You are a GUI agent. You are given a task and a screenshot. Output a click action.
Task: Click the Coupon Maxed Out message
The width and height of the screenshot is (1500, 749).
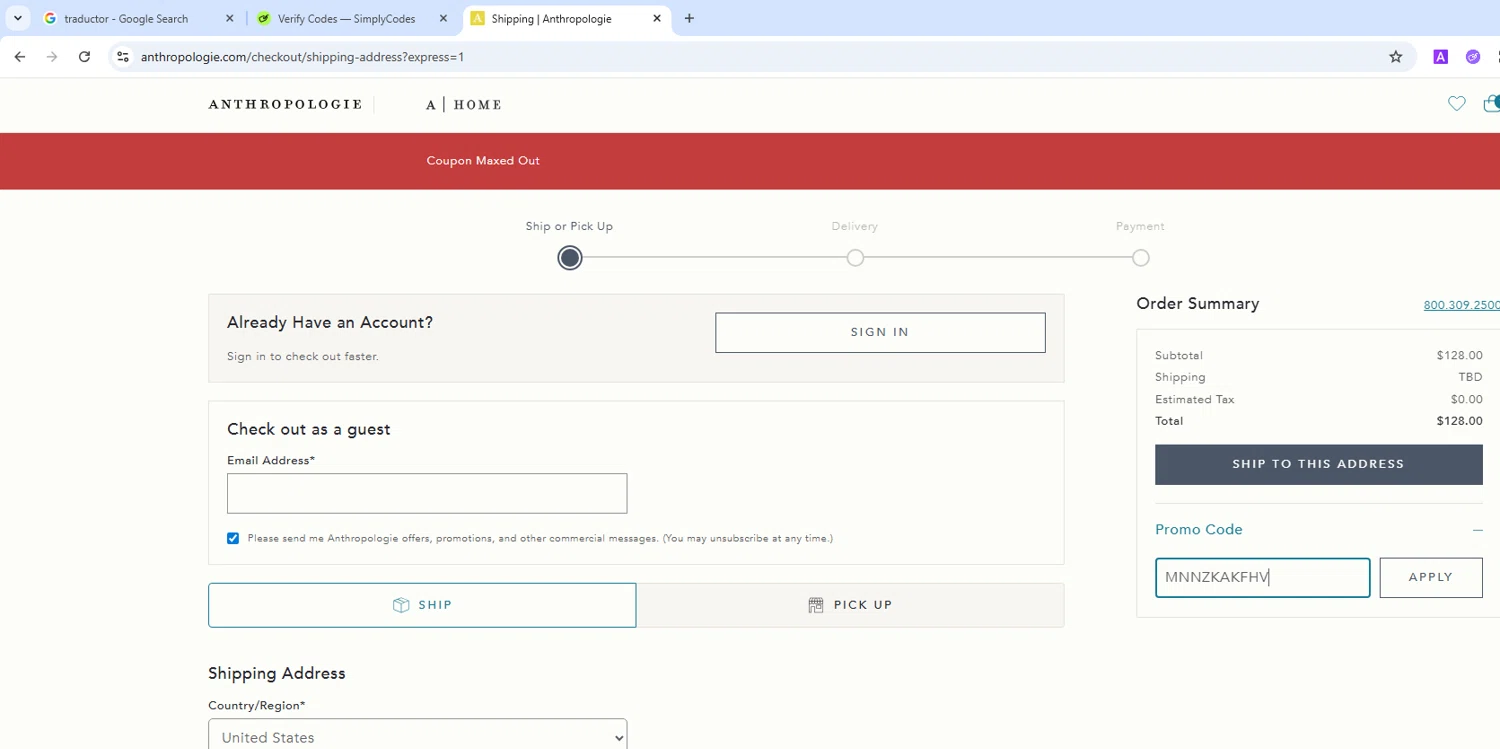[483, 161]
